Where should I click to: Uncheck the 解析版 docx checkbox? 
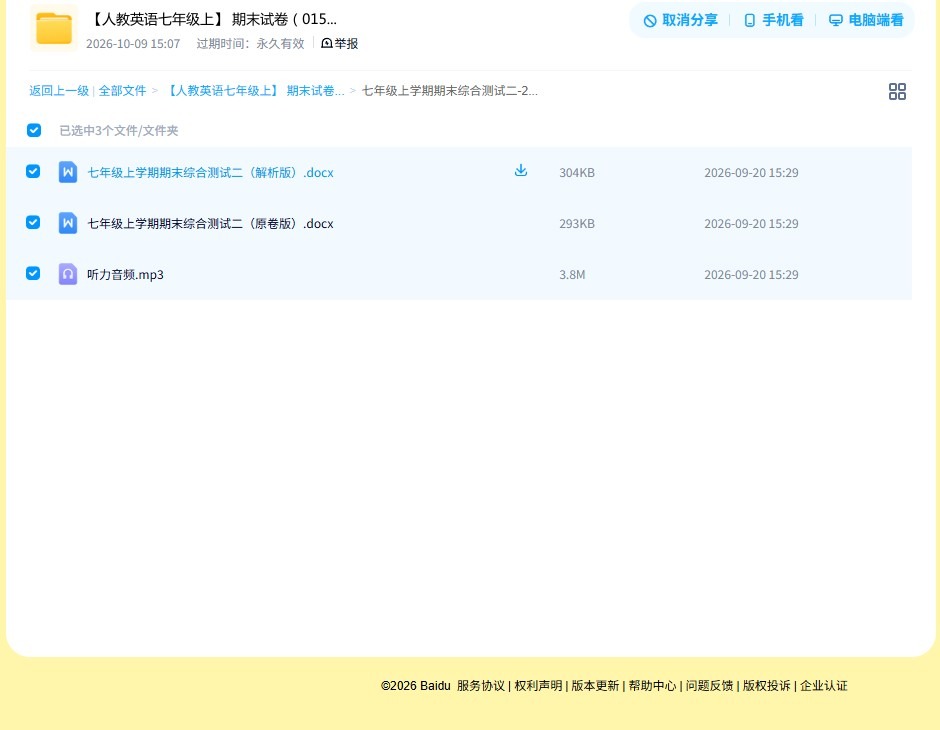pyautogui.click(x=33, y=171)
